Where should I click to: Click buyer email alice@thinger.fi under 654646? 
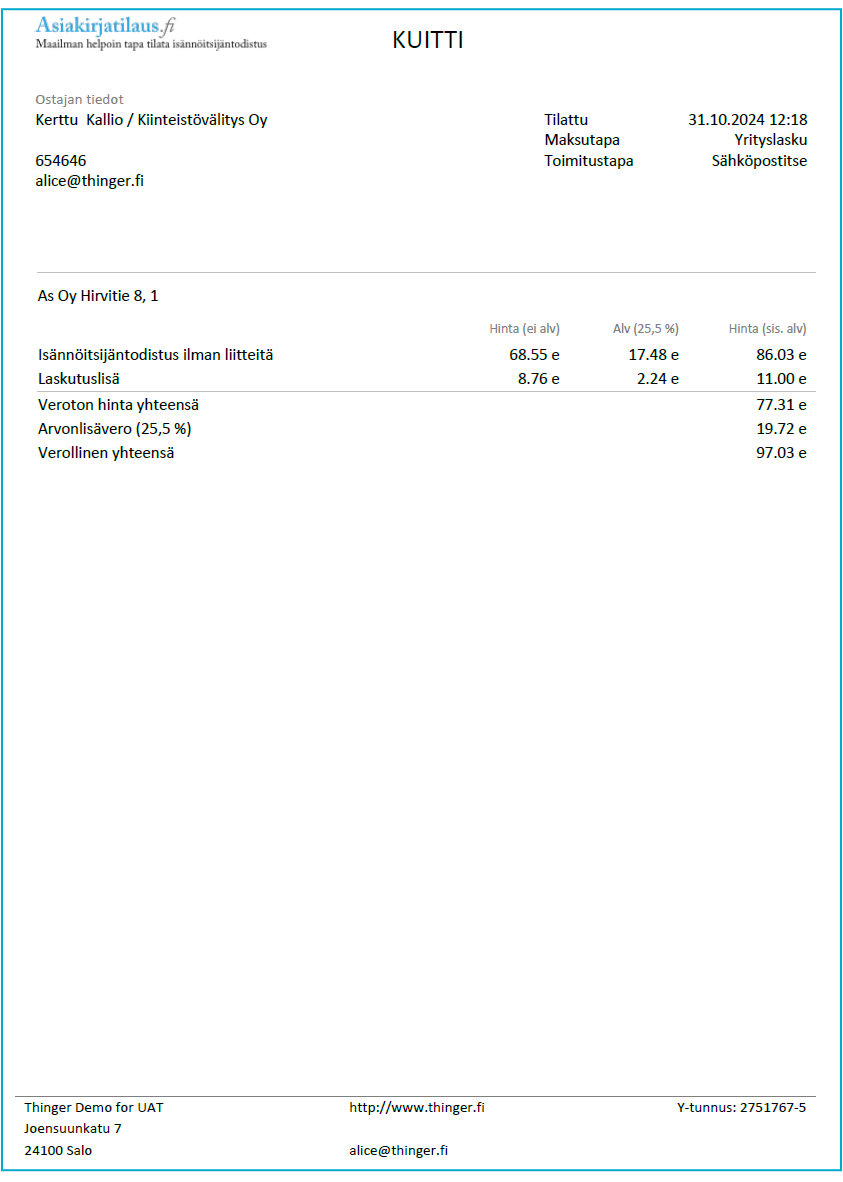point(90,181)
